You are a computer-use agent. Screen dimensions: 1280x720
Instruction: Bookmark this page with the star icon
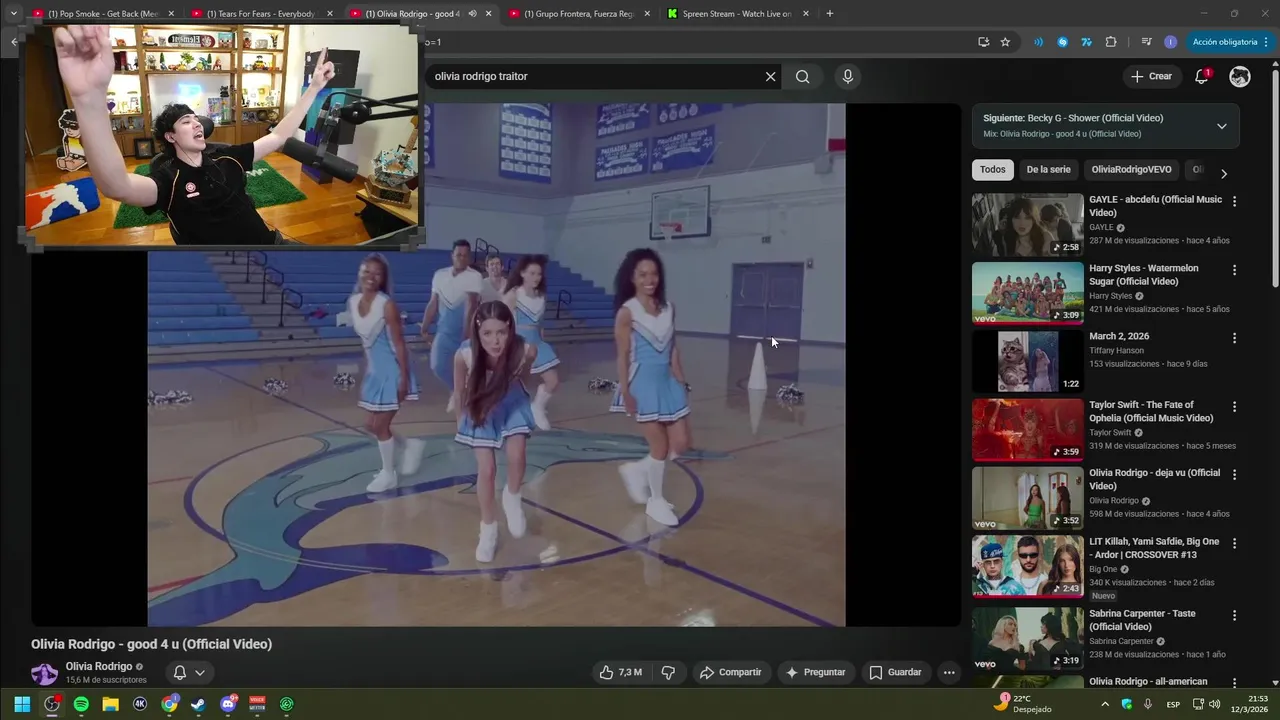tap(1005, 42)
